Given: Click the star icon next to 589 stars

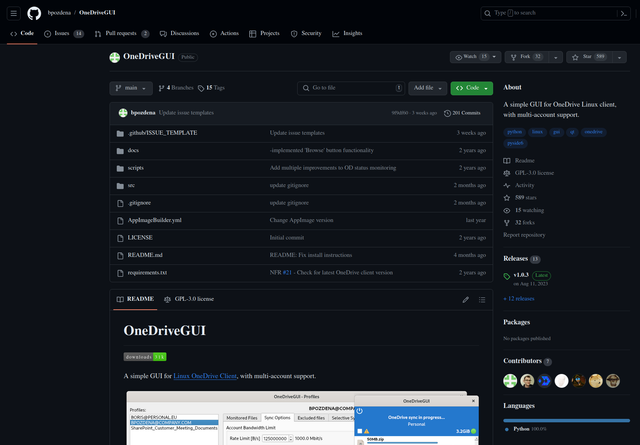Looking at the screenshot, I should [x=507, y=198].
